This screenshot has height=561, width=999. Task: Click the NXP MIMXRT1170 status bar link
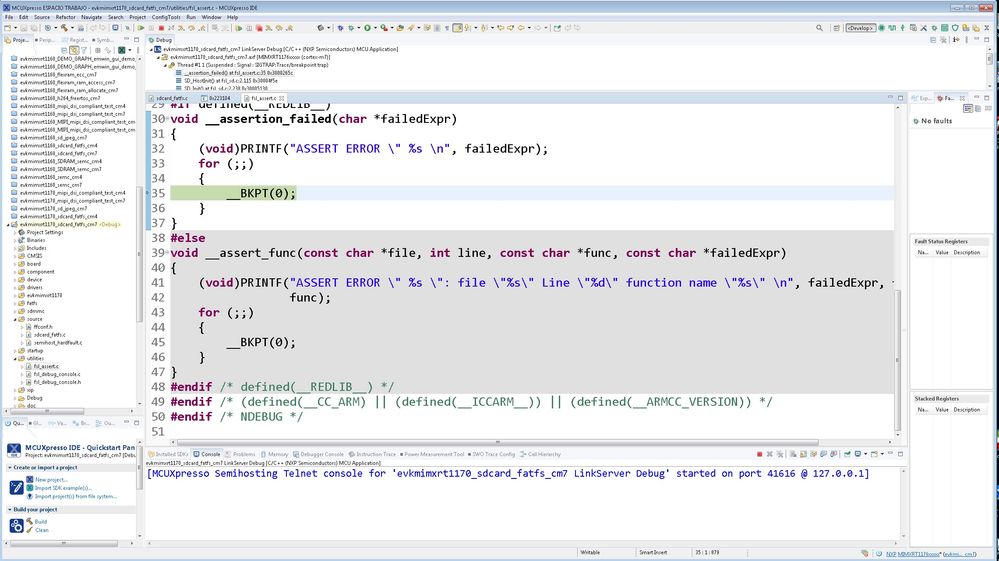(x=931, y=553)
